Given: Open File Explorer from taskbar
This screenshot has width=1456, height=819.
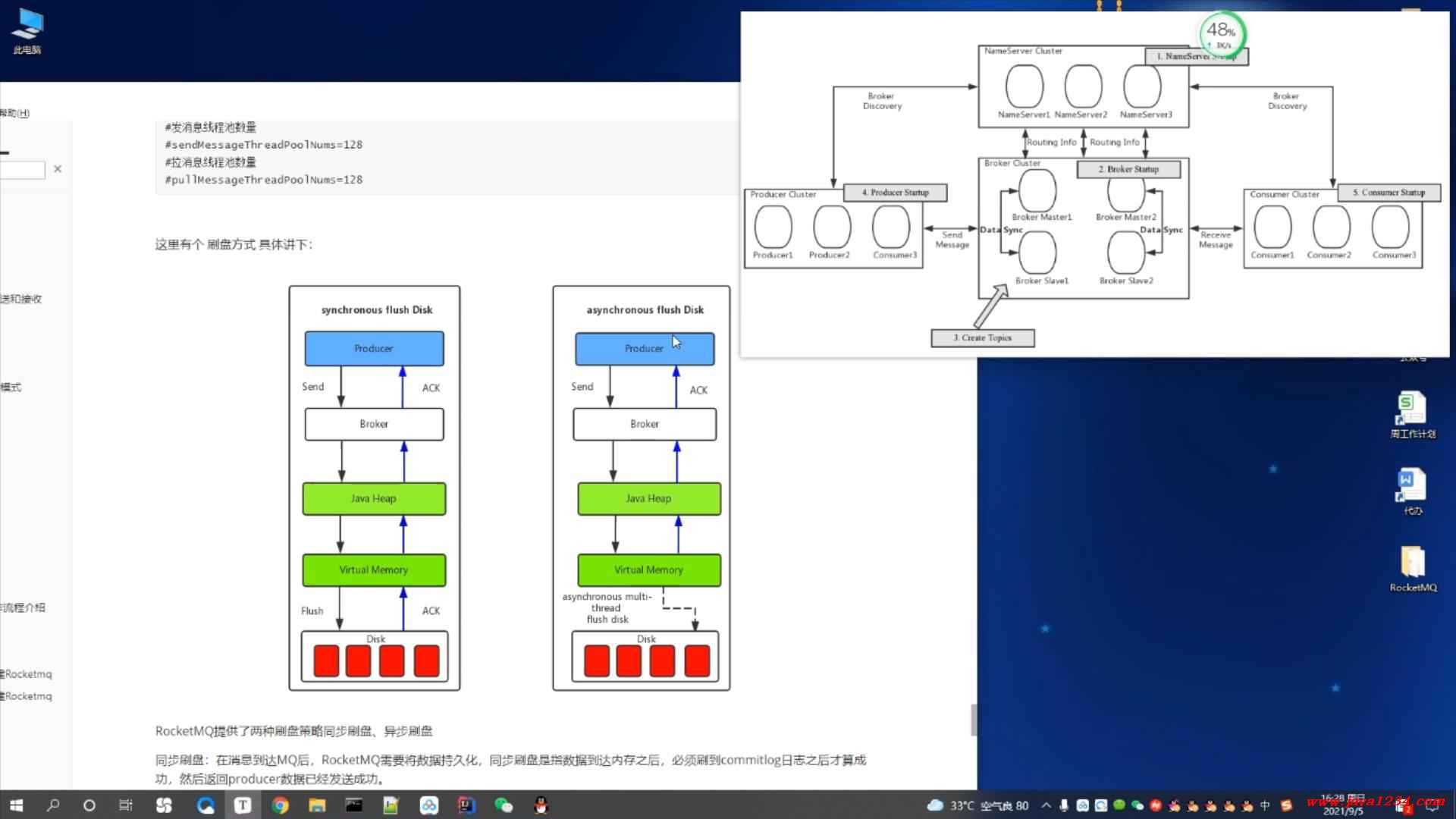Looking at the screenshot, I should point(317,805).
